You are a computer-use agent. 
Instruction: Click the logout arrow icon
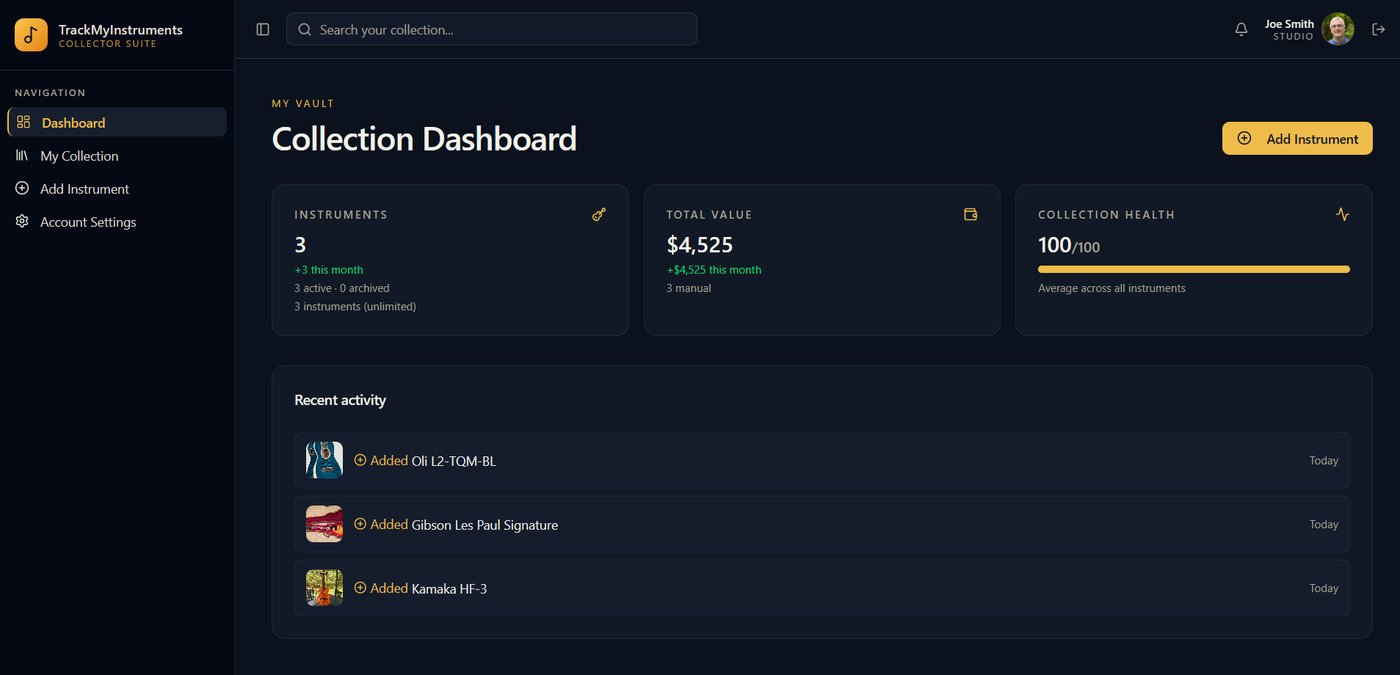click(x=1378, y=30)
